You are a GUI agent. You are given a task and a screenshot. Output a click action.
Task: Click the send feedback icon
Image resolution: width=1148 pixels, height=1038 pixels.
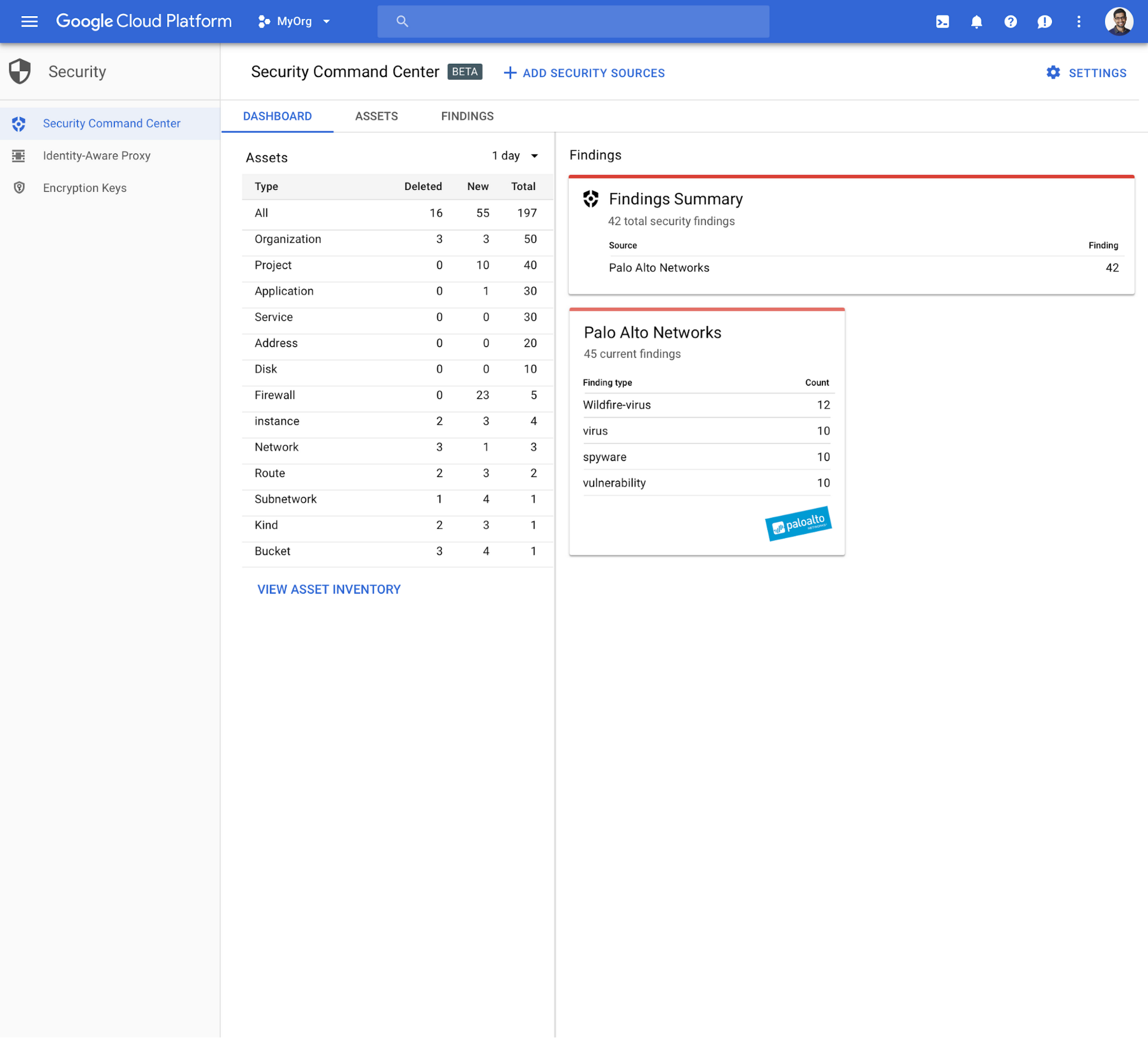(x=1045, y=21)
